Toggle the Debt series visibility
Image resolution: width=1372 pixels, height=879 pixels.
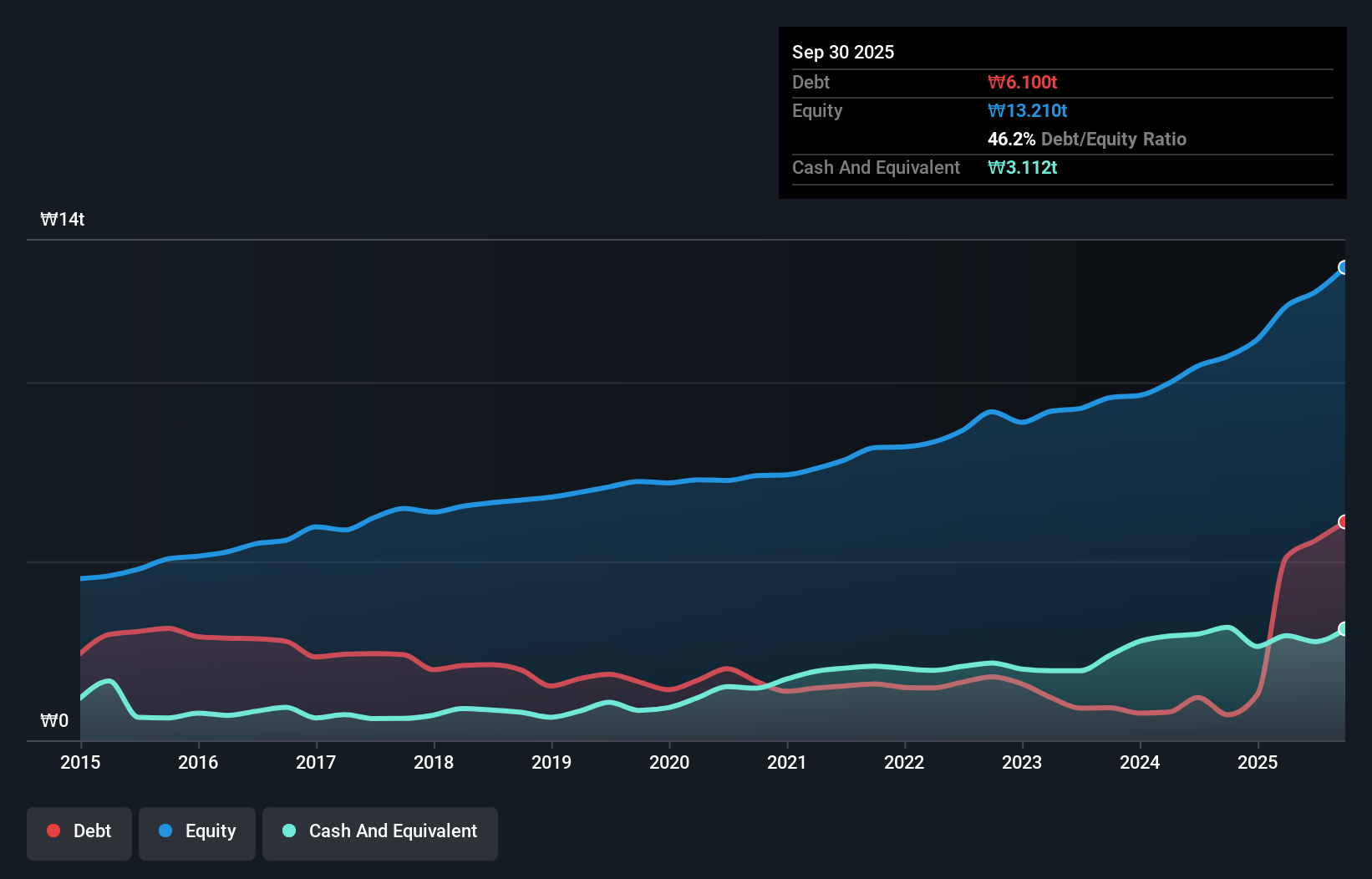point(79,833)
